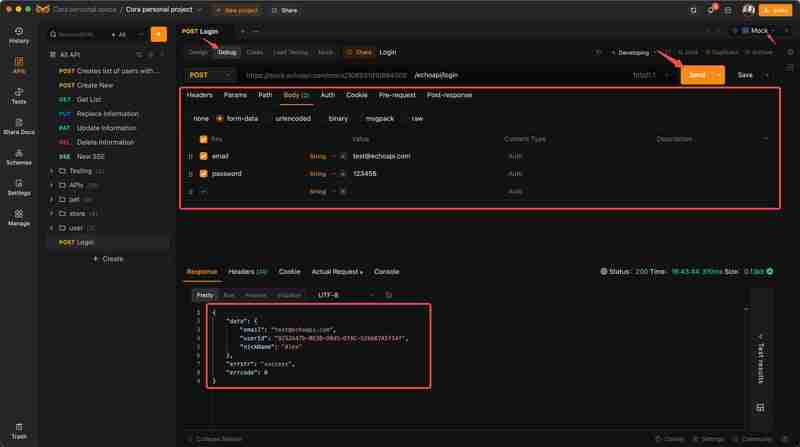Open Share Docs from the sidebar
This screenshot has height=447, width=800.
[x=19, y=126]
